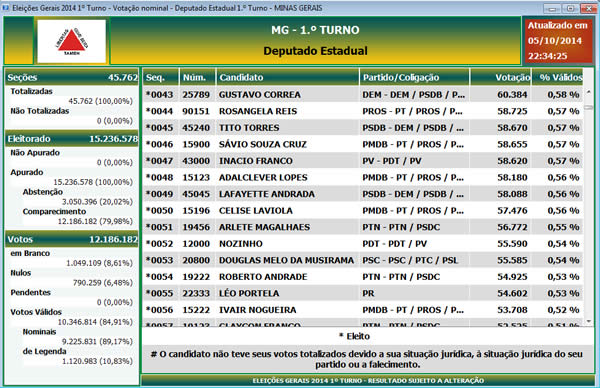600x388 pixels.
Task: Click the Votos panel header
Action: pyautogui.click(x=72, y=239)
